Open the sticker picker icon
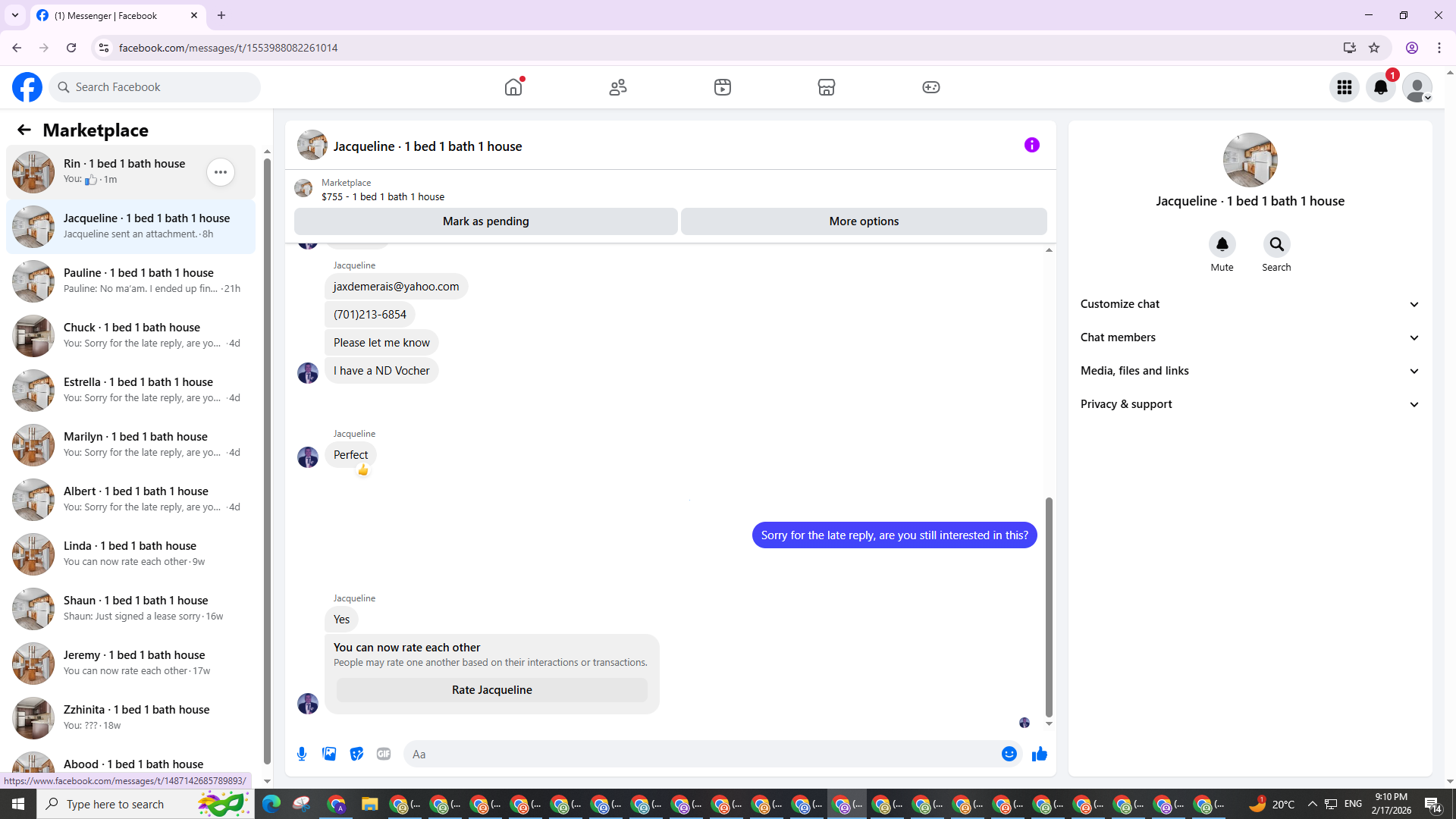Image resolution: width=1456 pixels, height=819 pixels. 356,754
